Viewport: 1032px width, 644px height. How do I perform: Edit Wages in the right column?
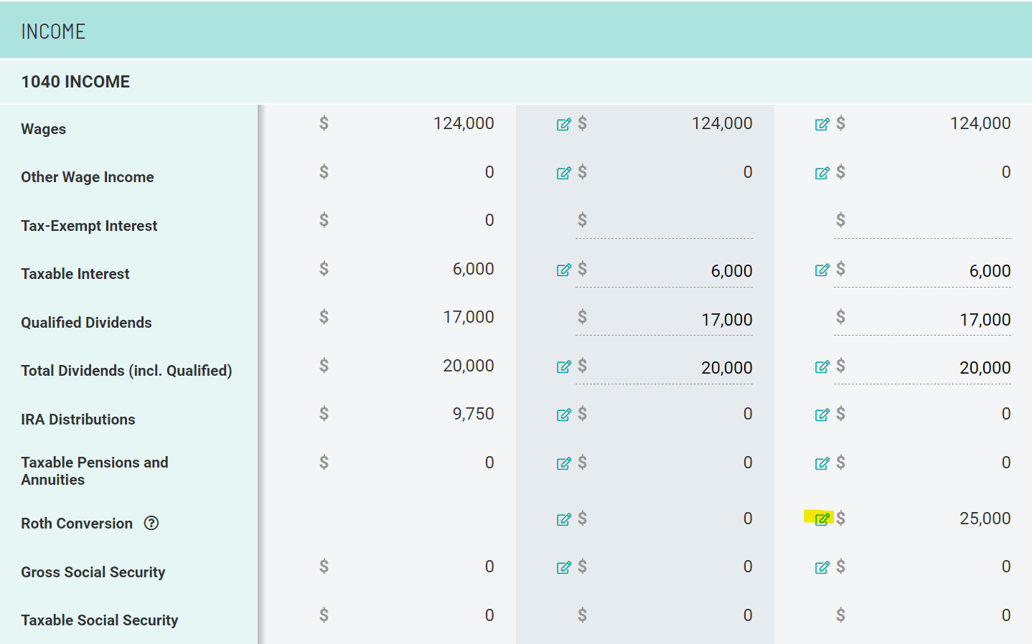(x=822, y=124)
